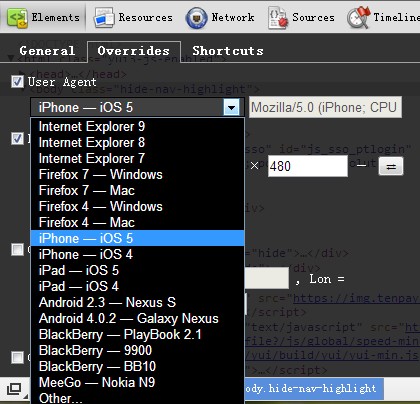This screenshot has width=420, height=404.
Task: Toggle the User Agent checkbox
Action: click(17, 82)
